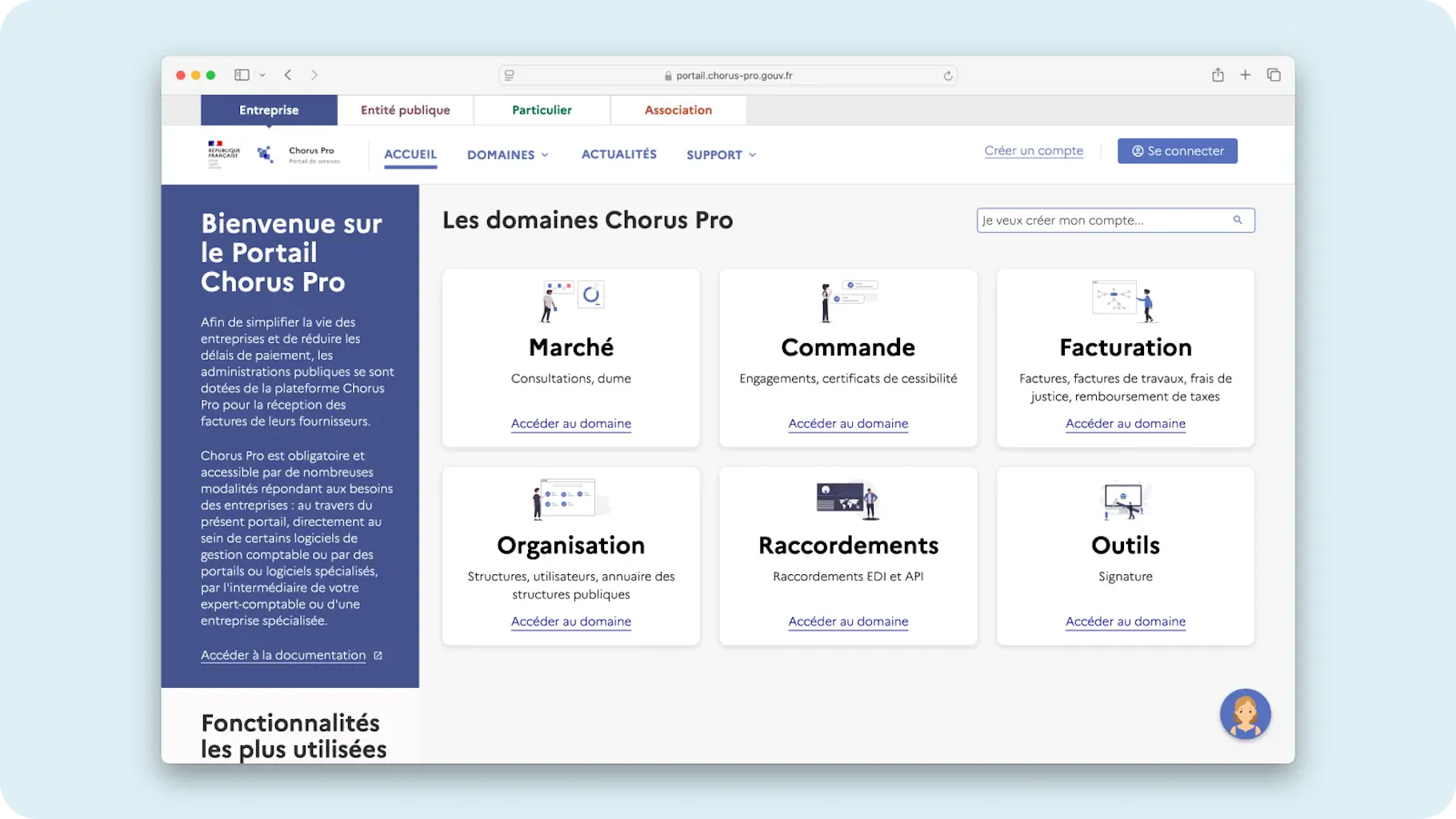Click the 'Raccordements EDI et API' description
1456x819 pixels.
[848, 577]
